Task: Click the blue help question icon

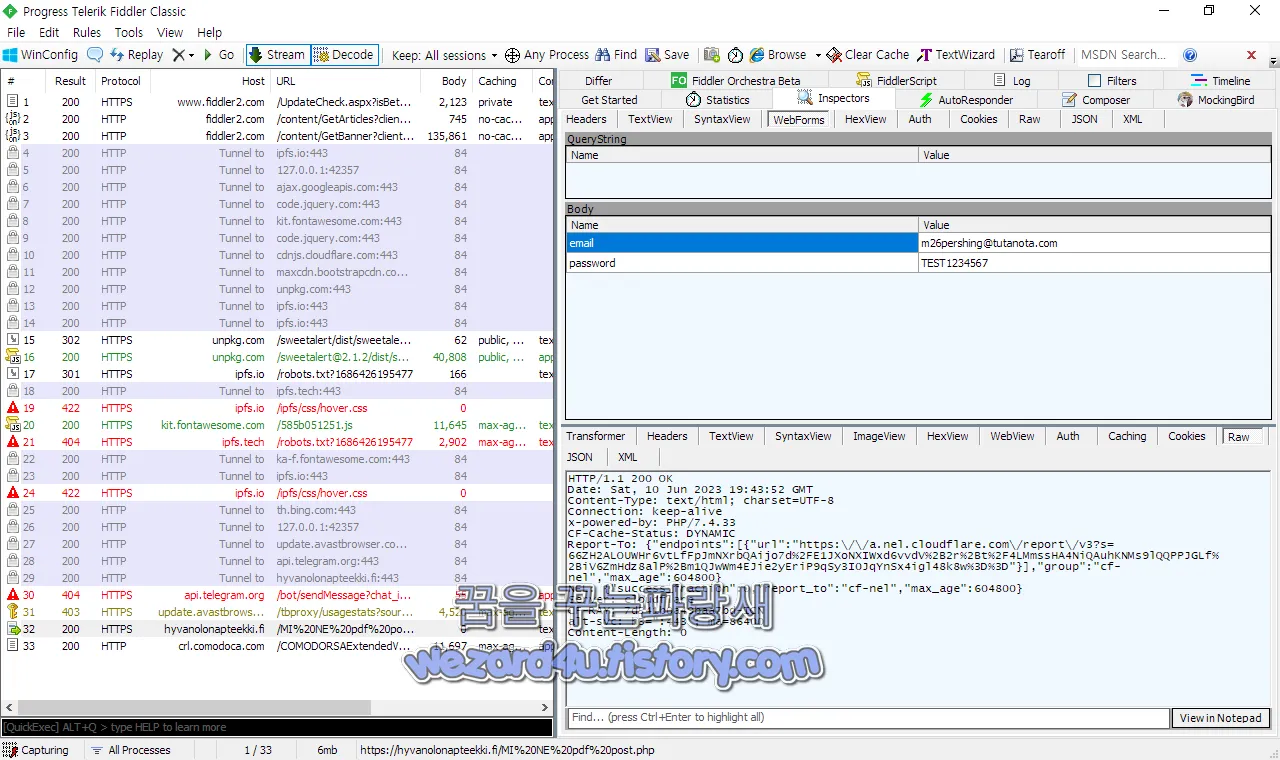Action: point(1190,55)
